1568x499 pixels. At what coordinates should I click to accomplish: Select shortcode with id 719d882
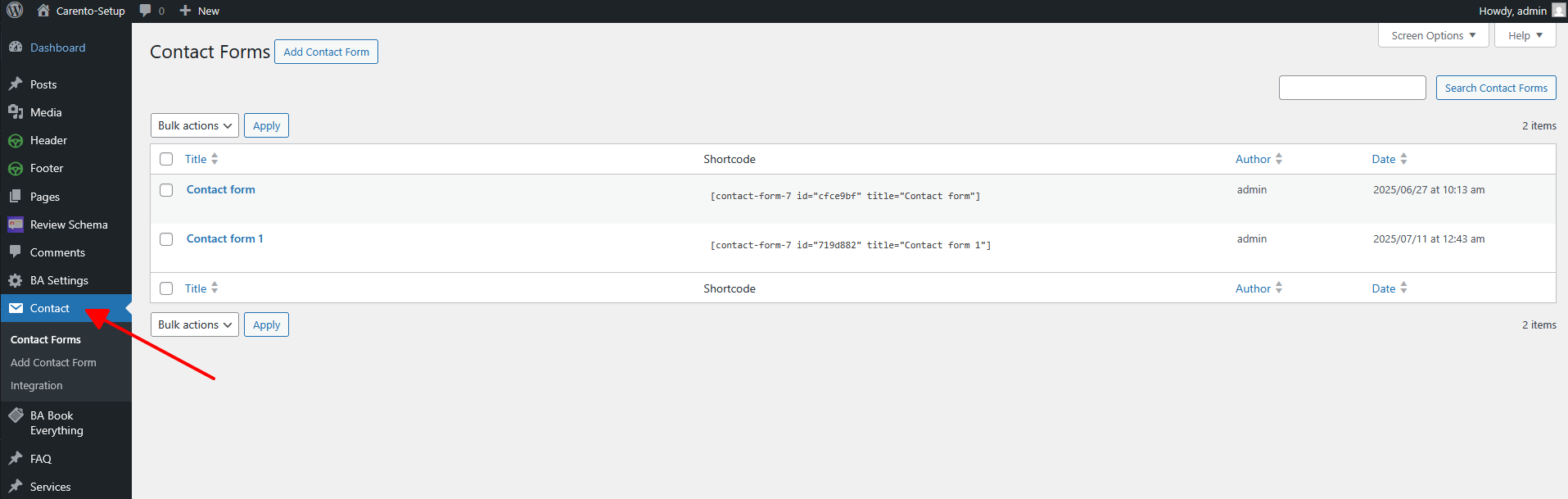click(x=851, y=245)
